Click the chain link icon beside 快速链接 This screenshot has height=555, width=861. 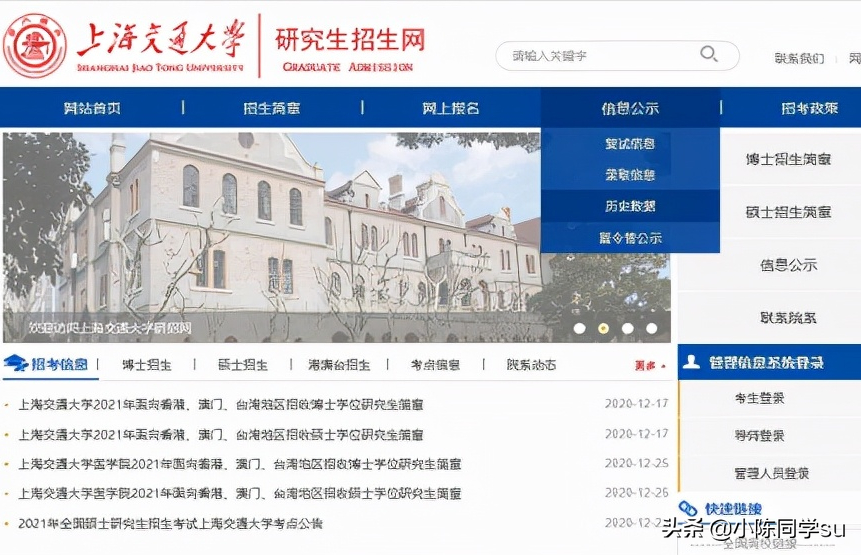pyautogui.click(x=688, y=508)
